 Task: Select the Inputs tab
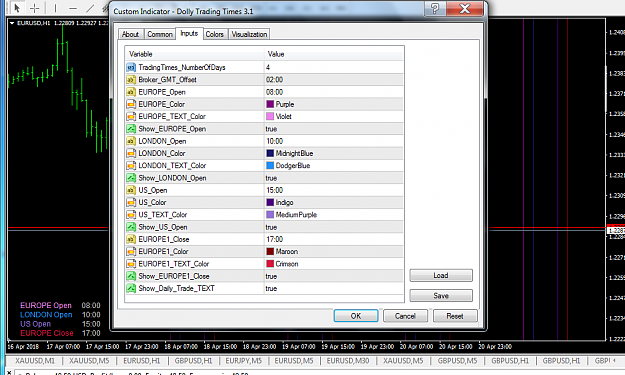[x=189, y=33]
